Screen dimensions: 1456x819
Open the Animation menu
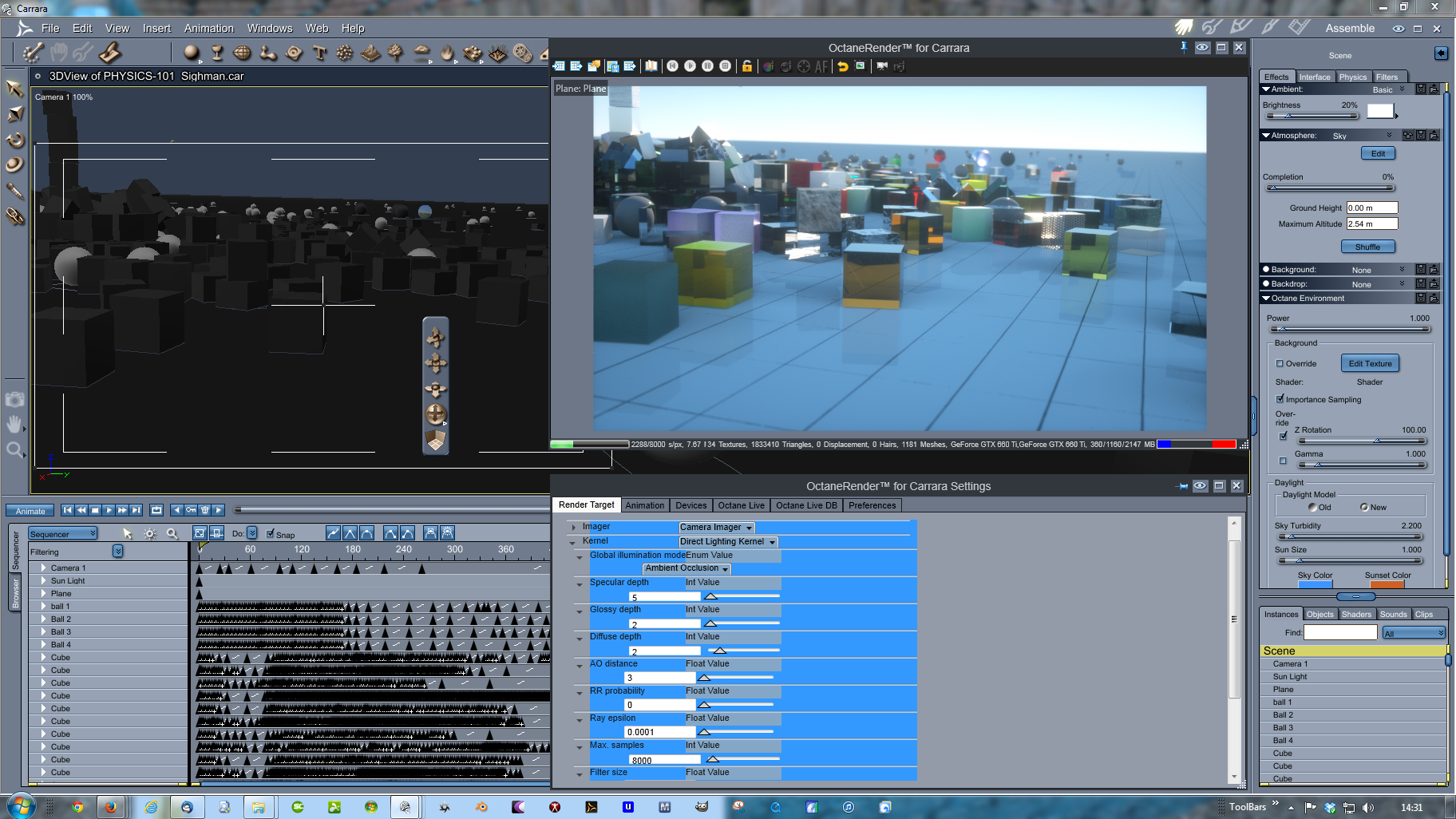(x=208, y=28)
